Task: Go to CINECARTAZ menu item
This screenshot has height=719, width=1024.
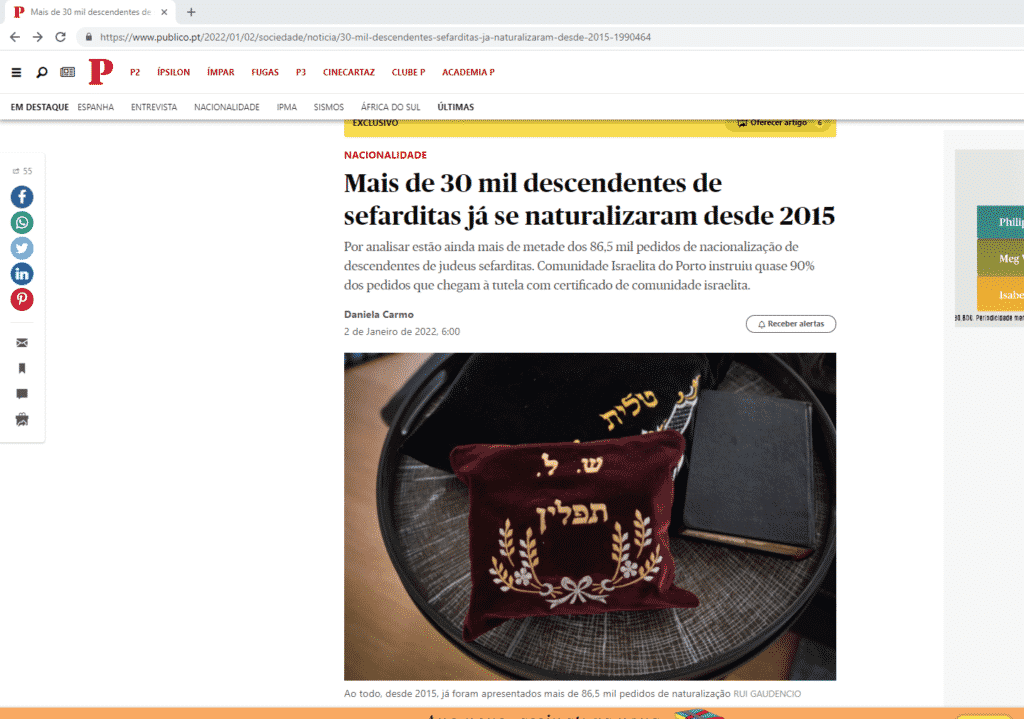Action: click(x=349, y=72)
